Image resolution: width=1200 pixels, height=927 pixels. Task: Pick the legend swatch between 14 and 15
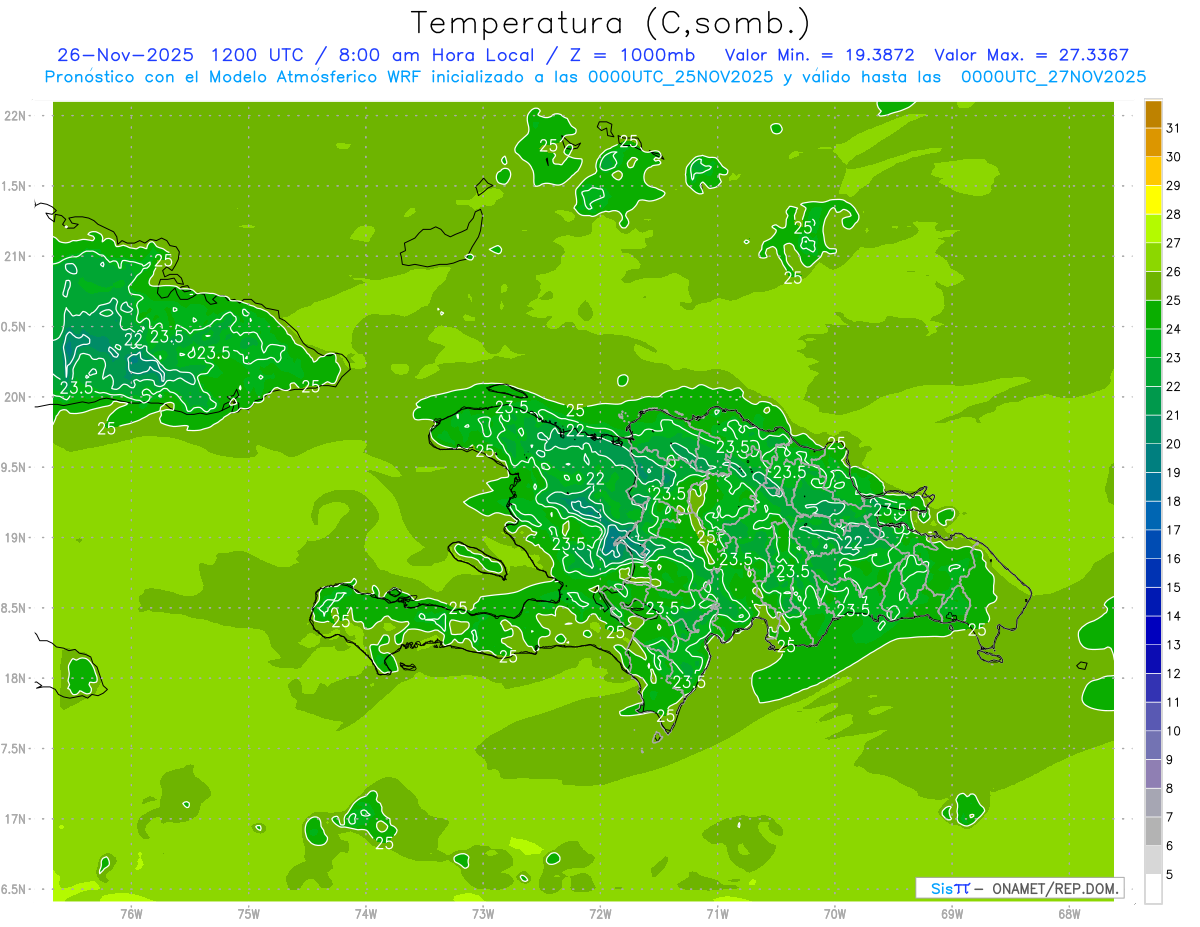tap(1153, 601)
